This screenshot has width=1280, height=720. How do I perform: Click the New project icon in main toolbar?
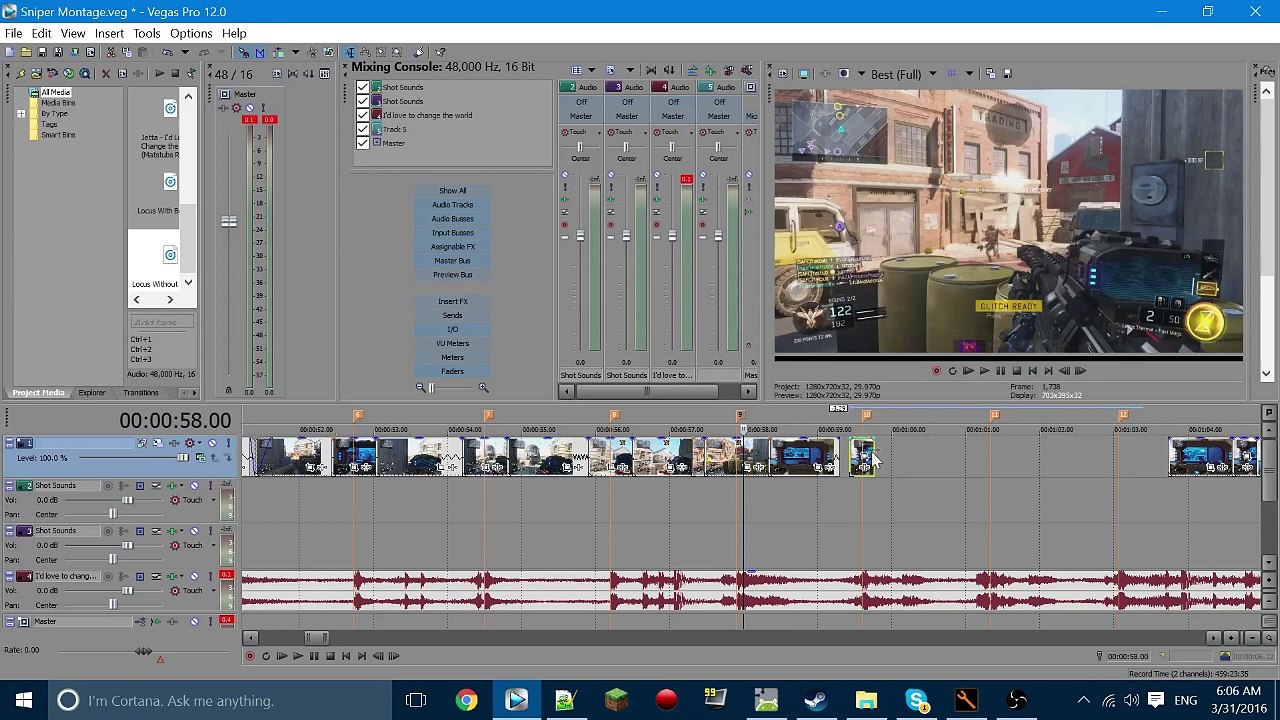pyautogui.click(x=9, y=52)
